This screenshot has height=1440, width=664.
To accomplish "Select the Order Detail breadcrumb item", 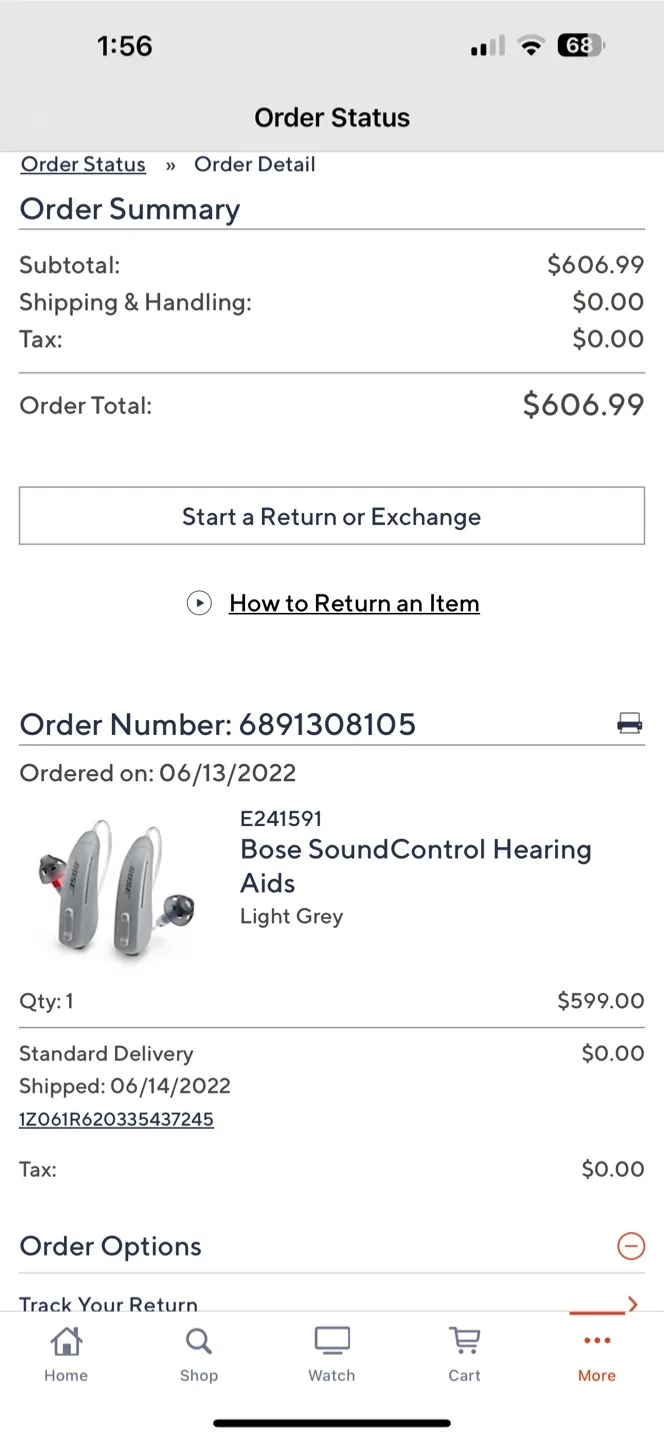I will coord(255,164).
